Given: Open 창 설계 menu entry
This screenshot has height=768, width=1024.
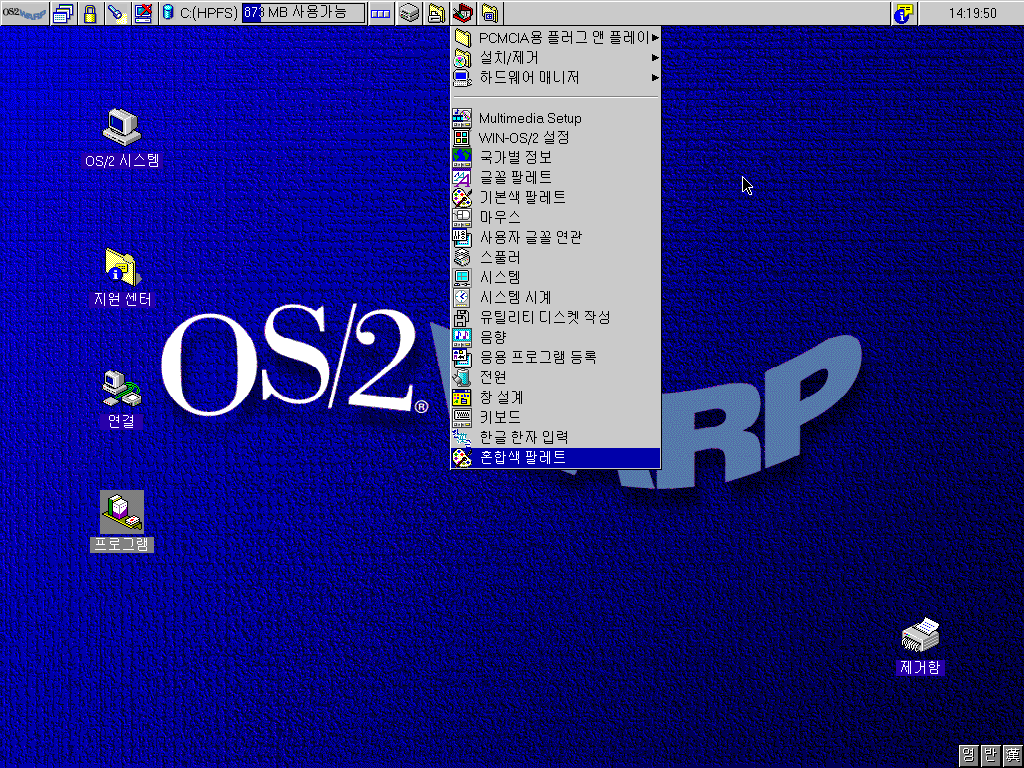Looking at the screenshot, I should [x=556, y=397].
